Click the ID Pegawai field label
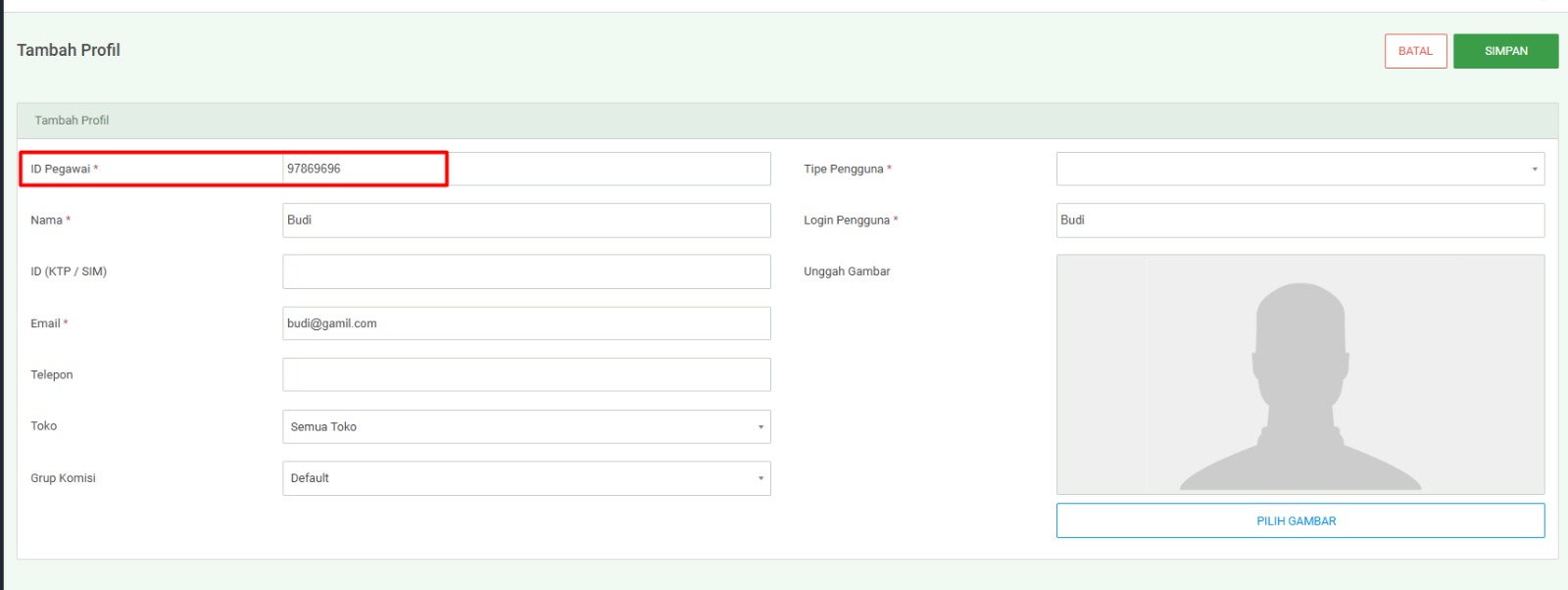 pos(60,169)
